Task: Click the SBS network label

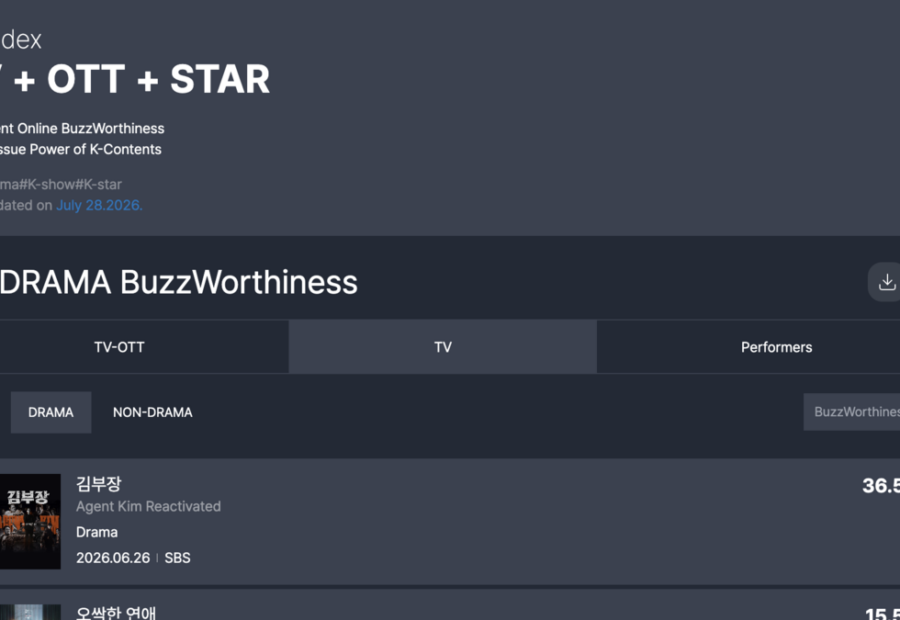Action: pyautogui.click(x=177, y=558)
